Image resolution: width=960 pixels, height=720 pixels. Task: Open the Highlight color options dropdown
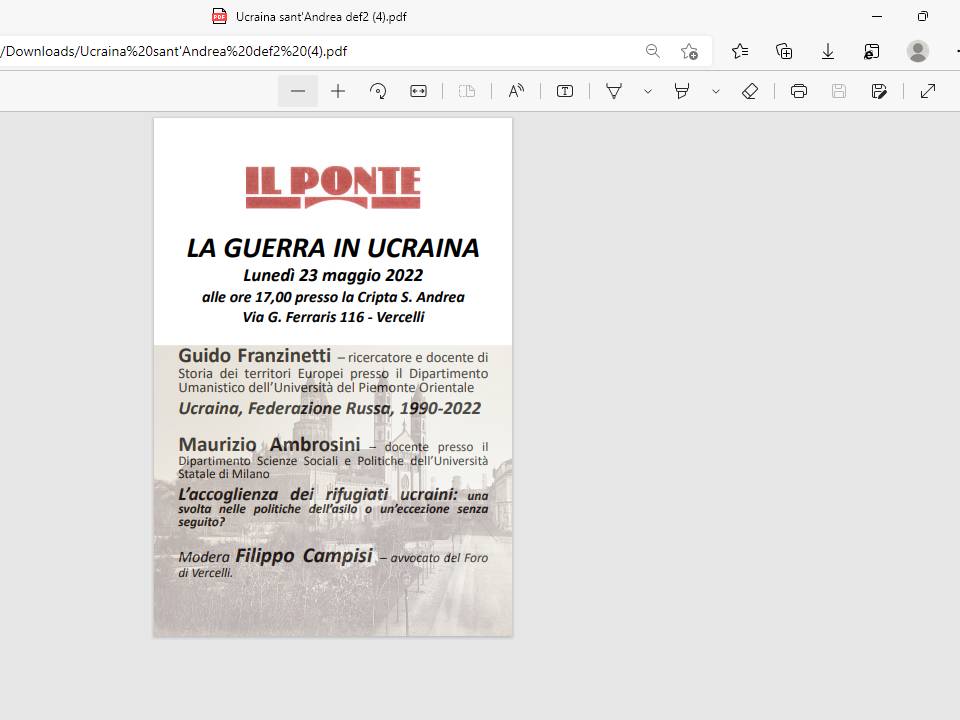[716, 91]
